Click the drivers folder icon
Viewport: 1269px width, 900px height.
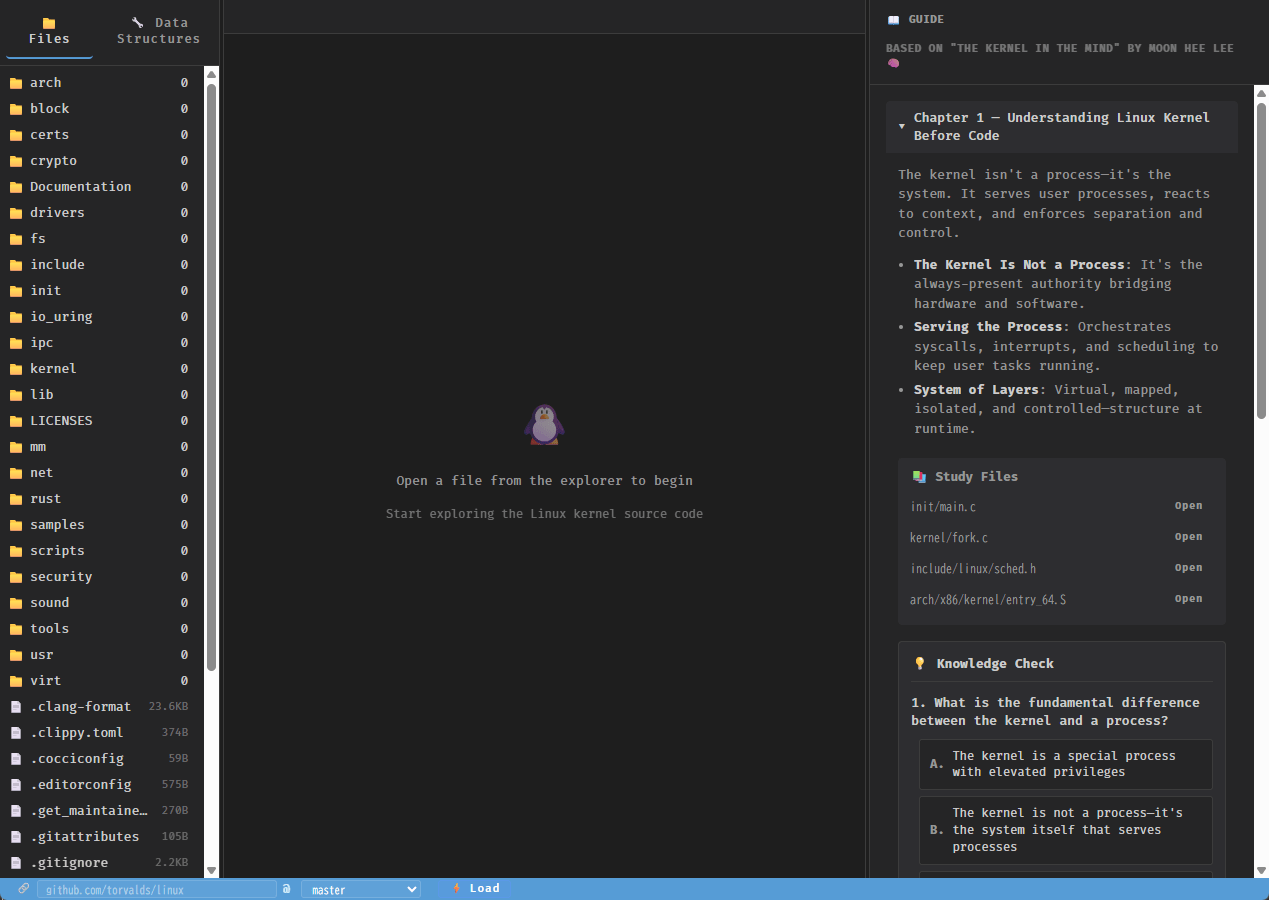(16, 213)
